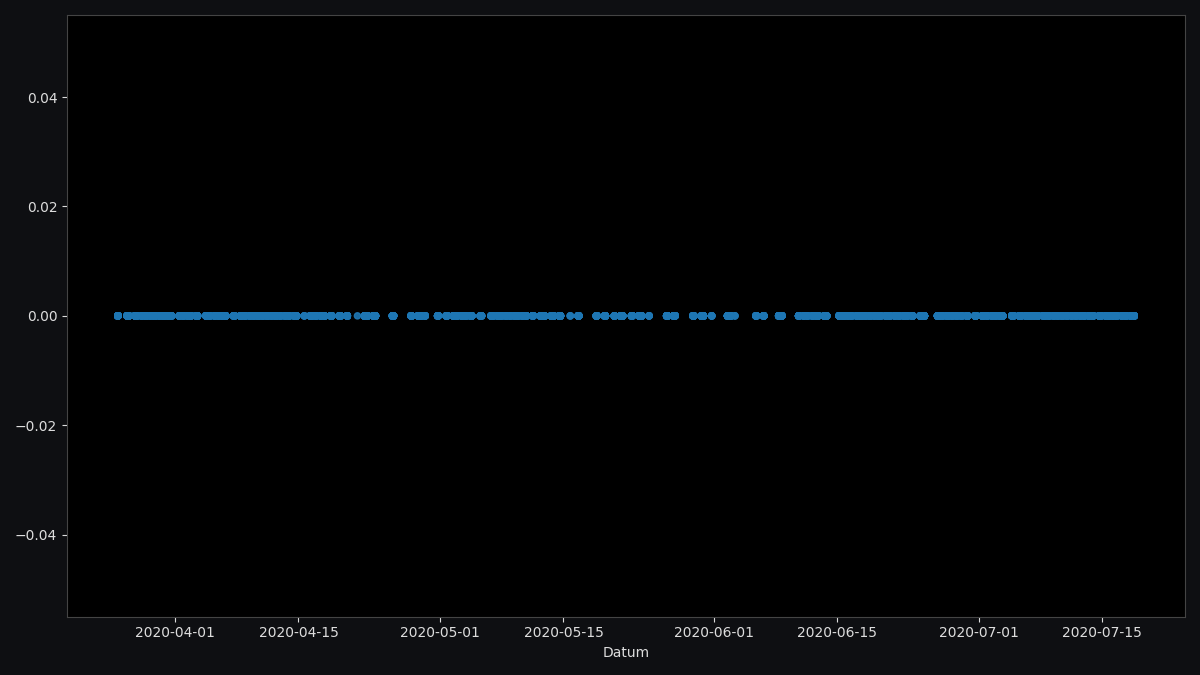Click the data point above 2020-07-01 tick

[x=977, y=316]
